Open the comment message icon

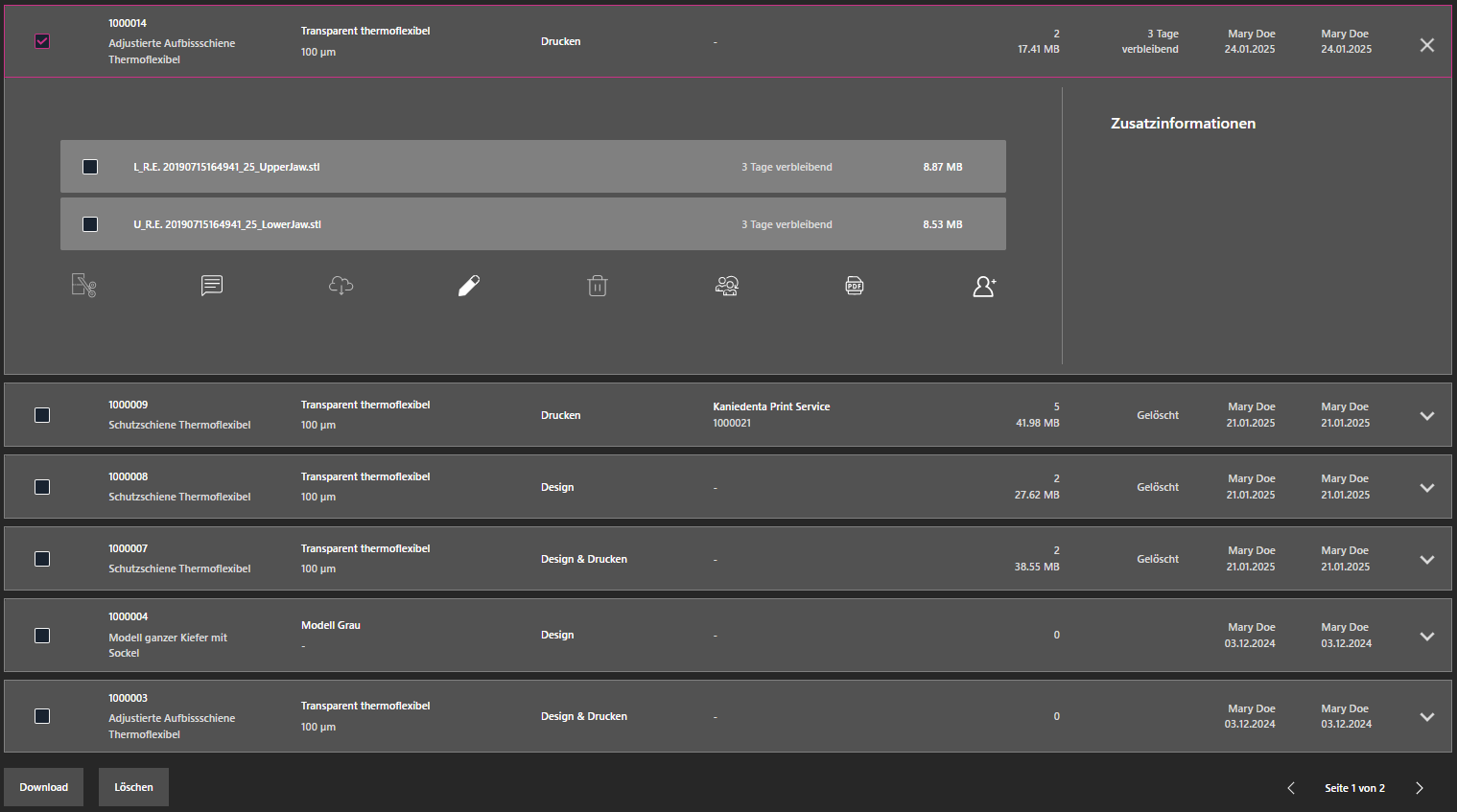pos(212,286)
